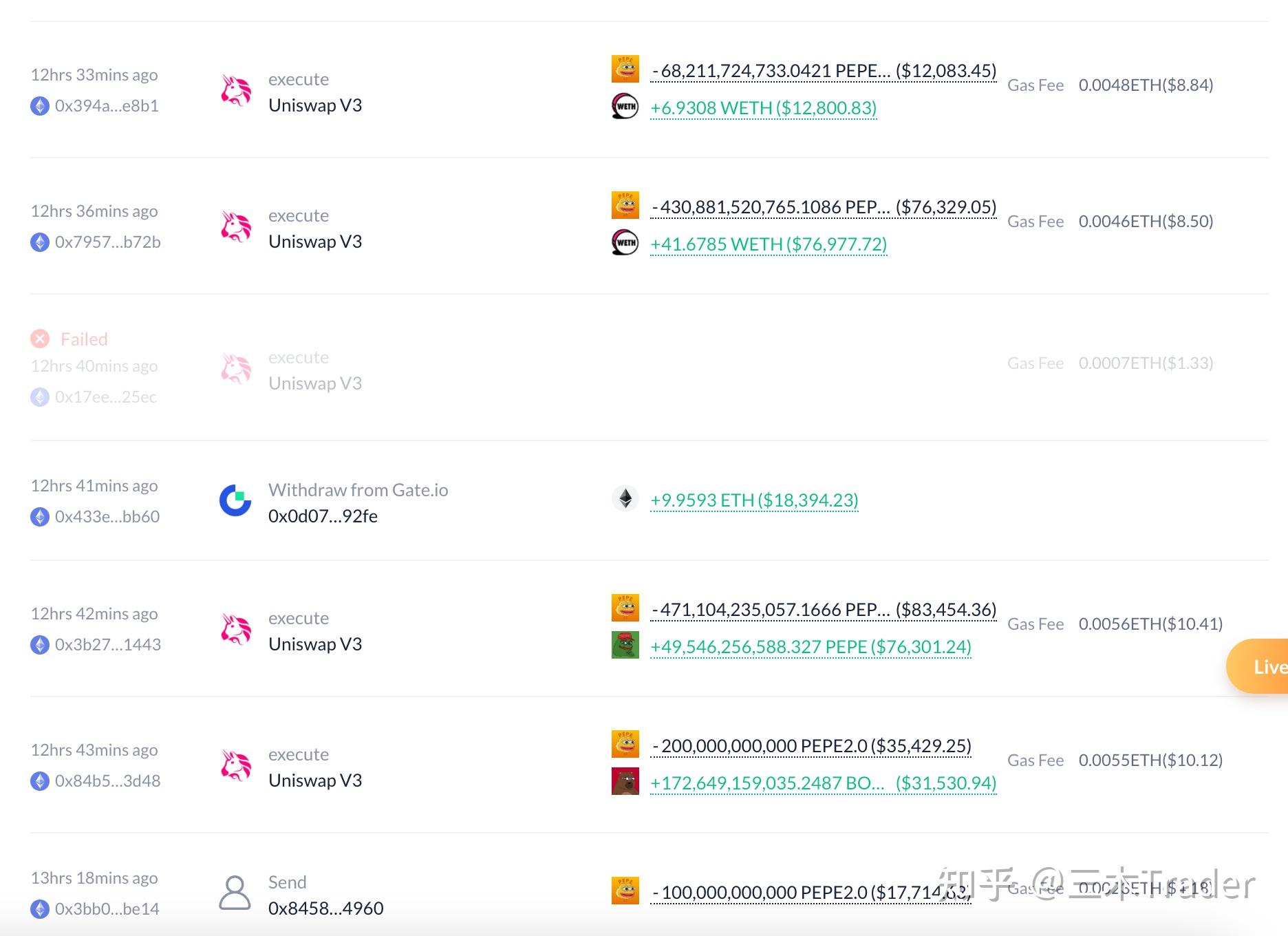
Task: Open Uniswap V3 contract in 12hrs 36mins row
Action: pos(315,242)
